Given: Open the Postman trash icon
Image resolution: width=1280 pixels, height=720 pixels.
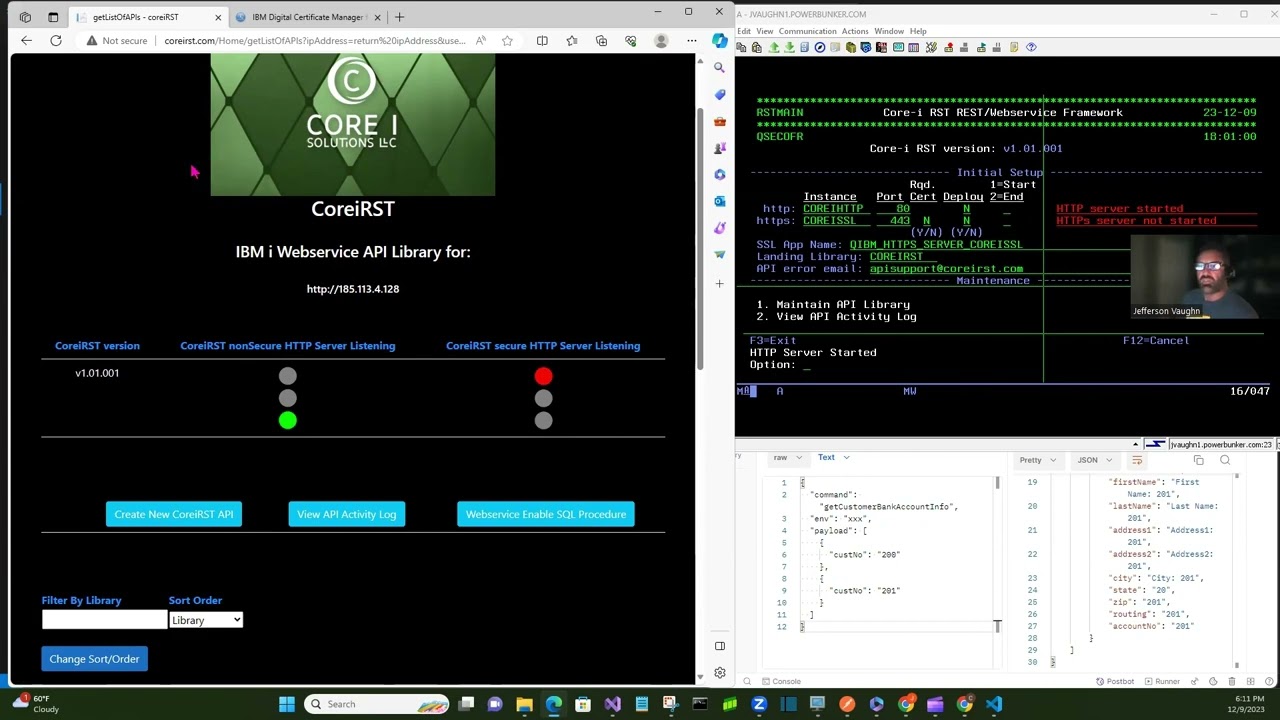Looking at the screenshot, I should click(1234, 681).
